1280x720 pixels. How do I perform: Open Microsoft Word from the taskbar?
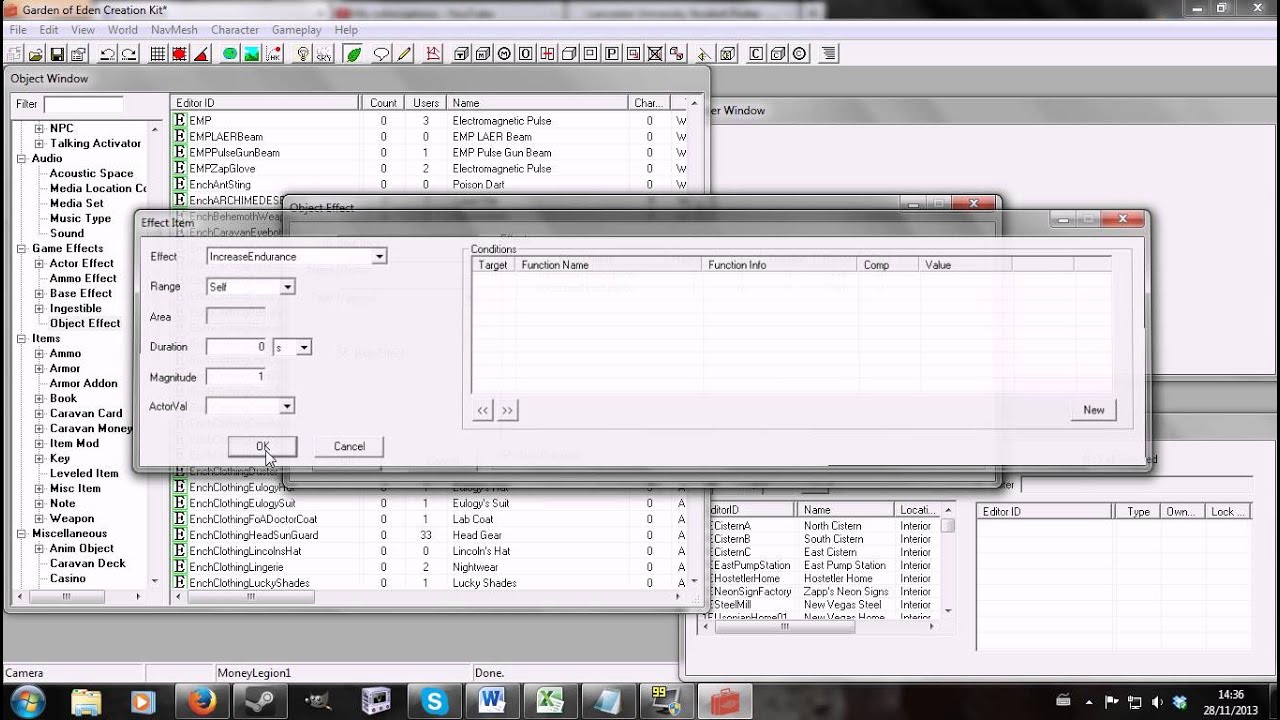pyautogui.click(x=492, y=701)
